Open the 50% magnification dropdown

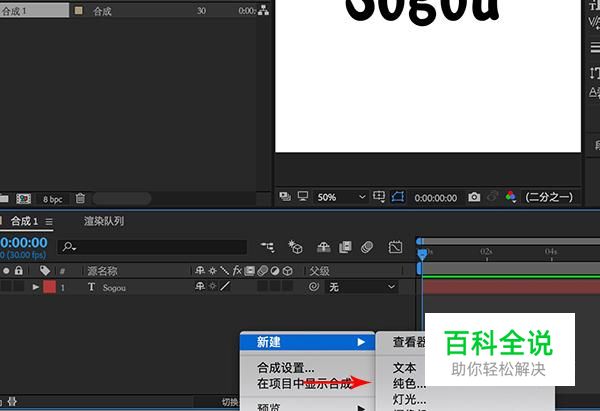tap(341, 197)
